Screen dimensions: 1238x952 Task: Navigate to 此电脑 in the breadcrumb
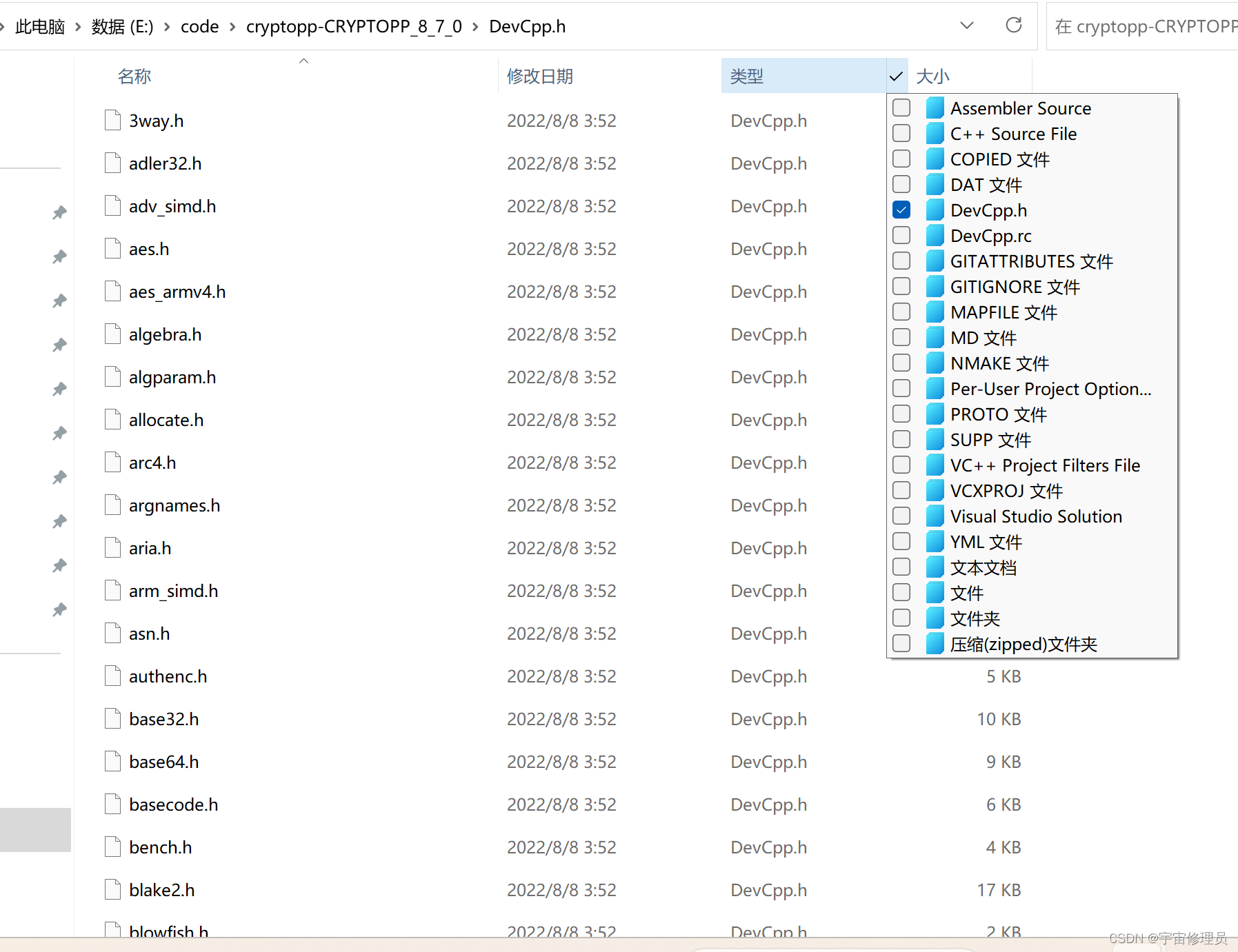pyautogui.click(x=40, y=27)
